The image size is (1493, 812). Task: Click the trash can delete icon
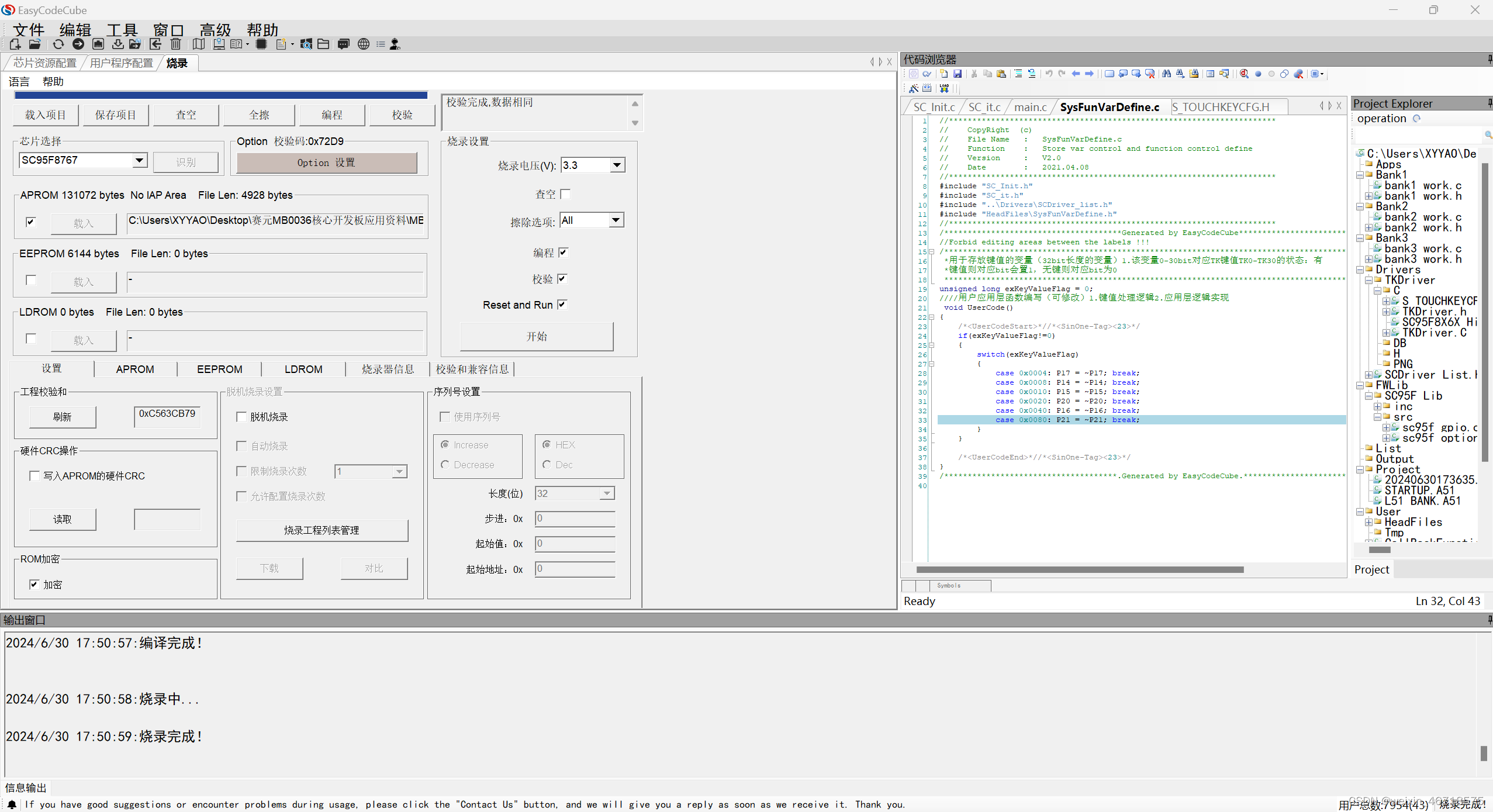[175, 44]
